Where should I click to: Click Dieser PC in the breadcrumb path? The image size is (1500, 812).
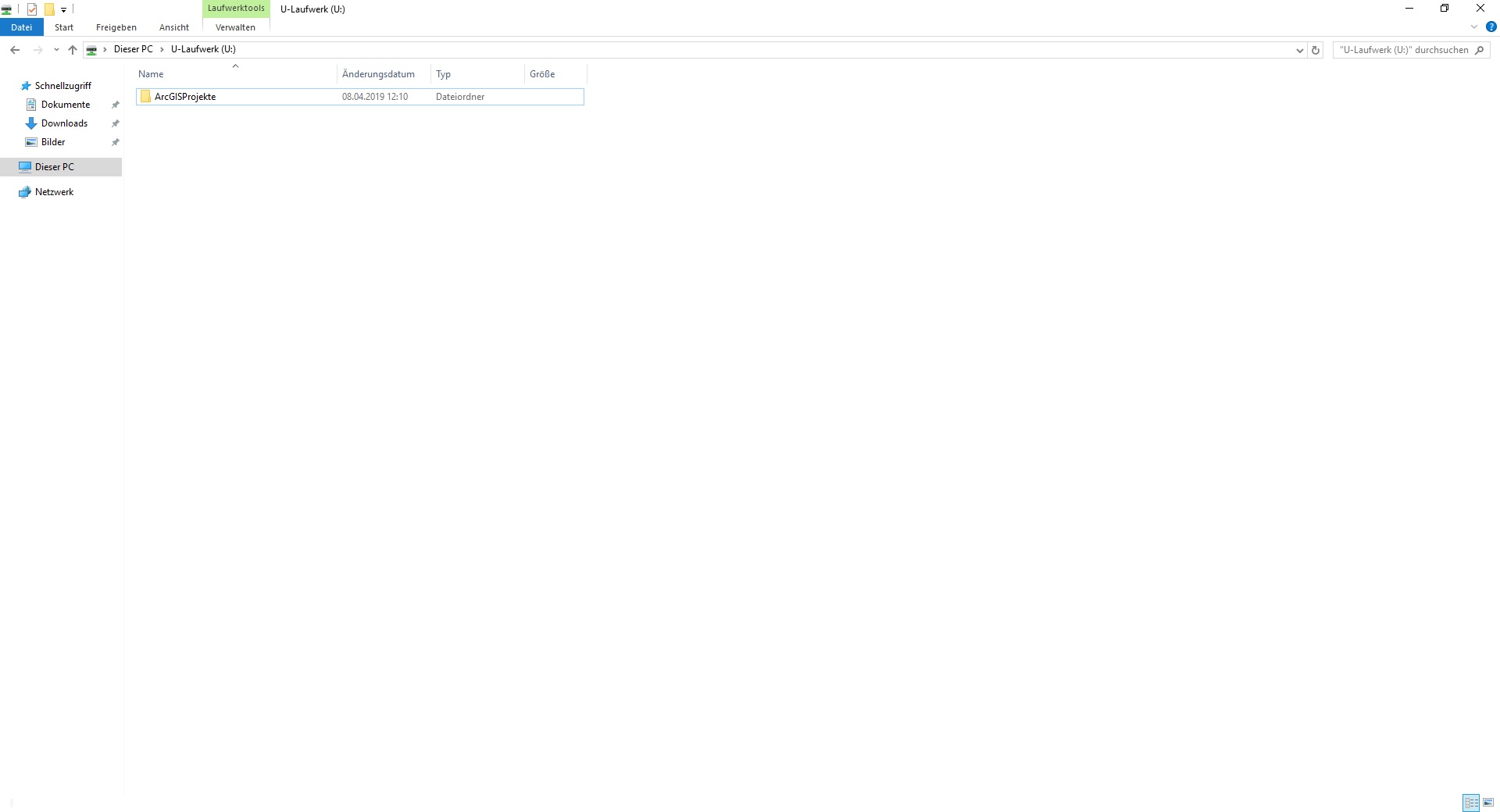pos(133,49)
